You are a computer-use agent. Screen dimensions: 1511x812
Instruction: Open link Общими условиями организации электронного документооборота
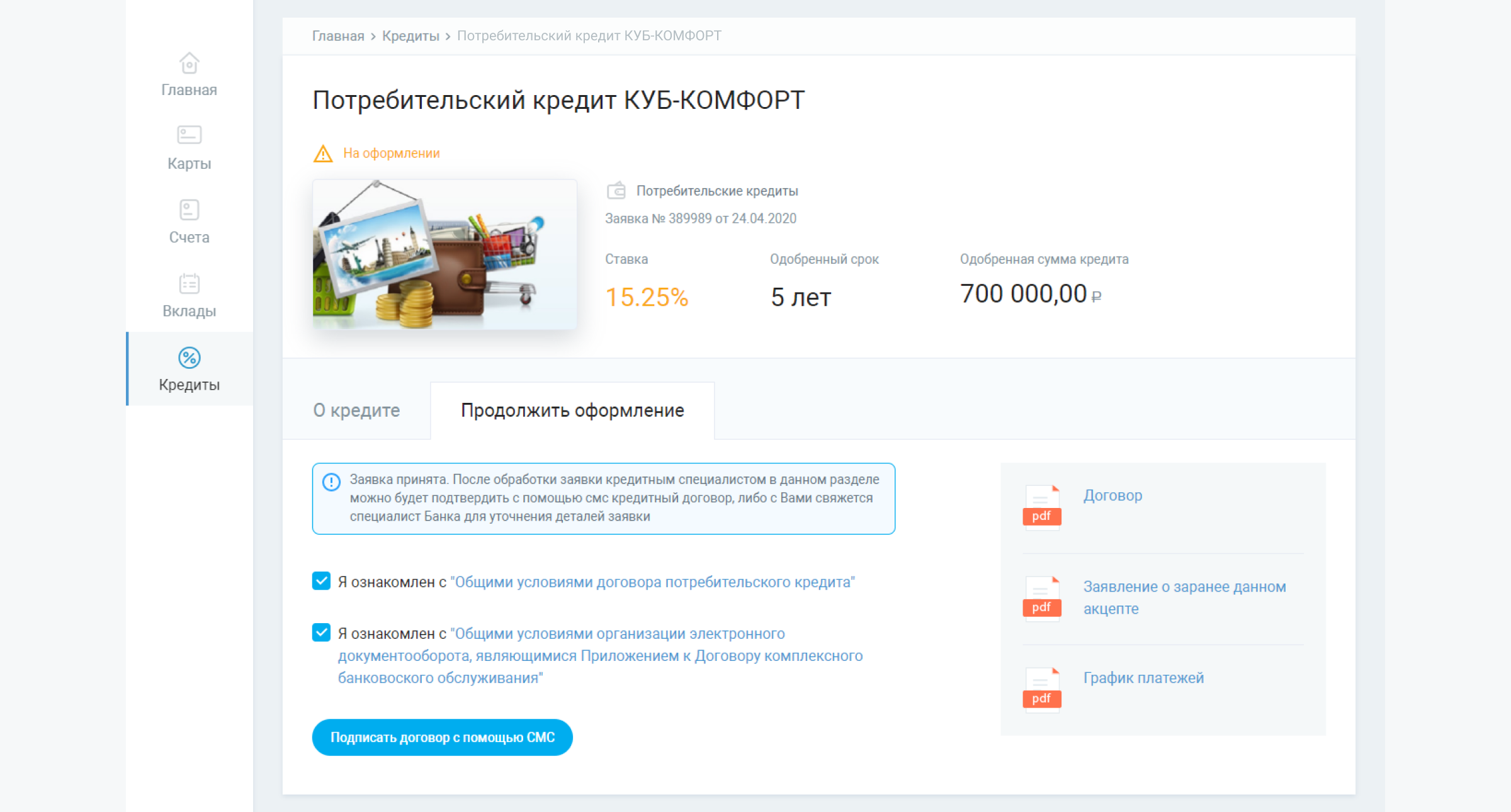pos(600,656)
